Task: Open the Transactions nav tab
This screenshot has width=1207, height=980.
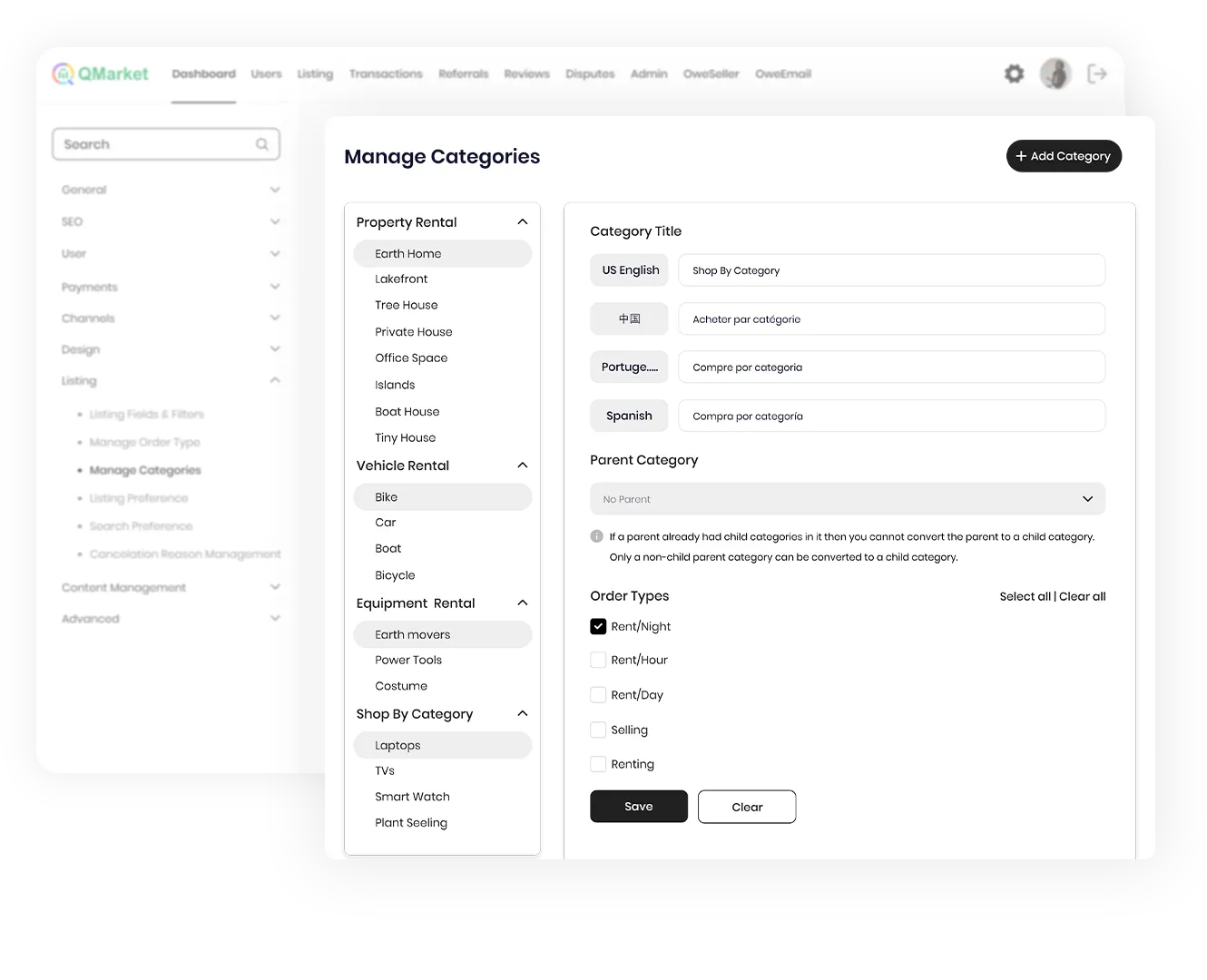Action: pyautogui.click(x=386, y=73)
